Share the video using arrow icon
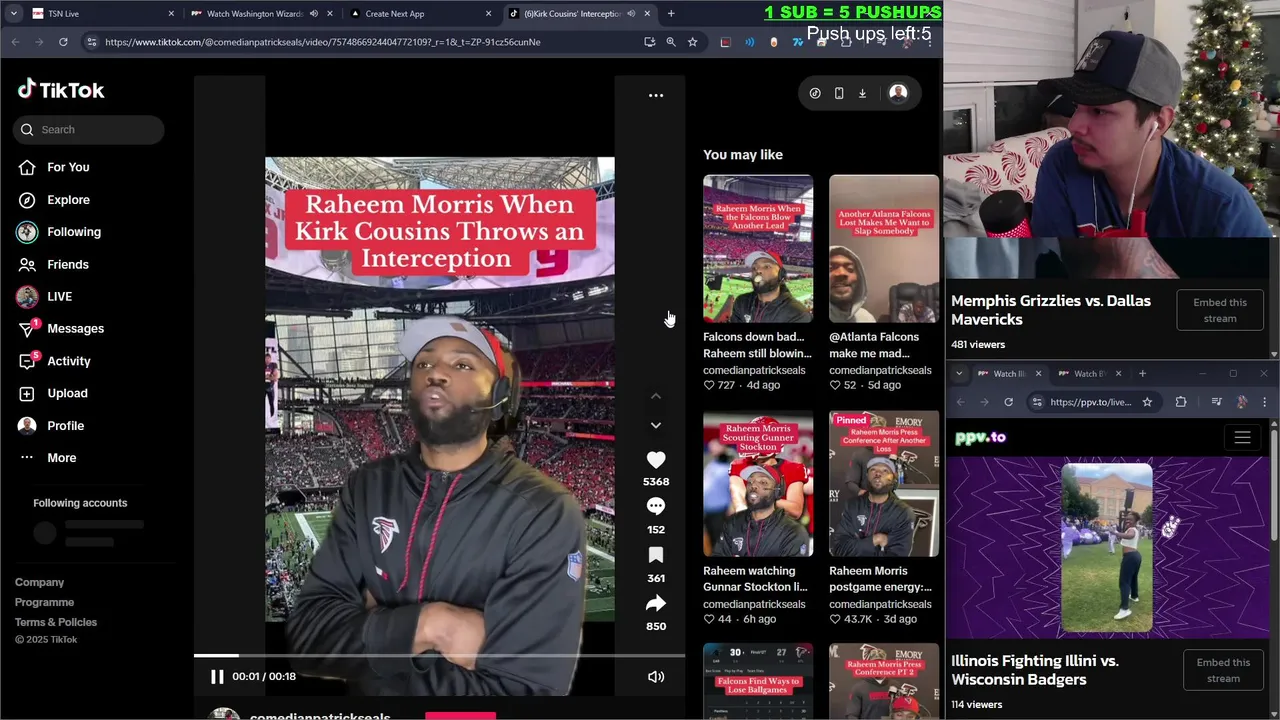The height and width of the screenshot is (720, 1280). pyautogui.click(x=656, y=603)
